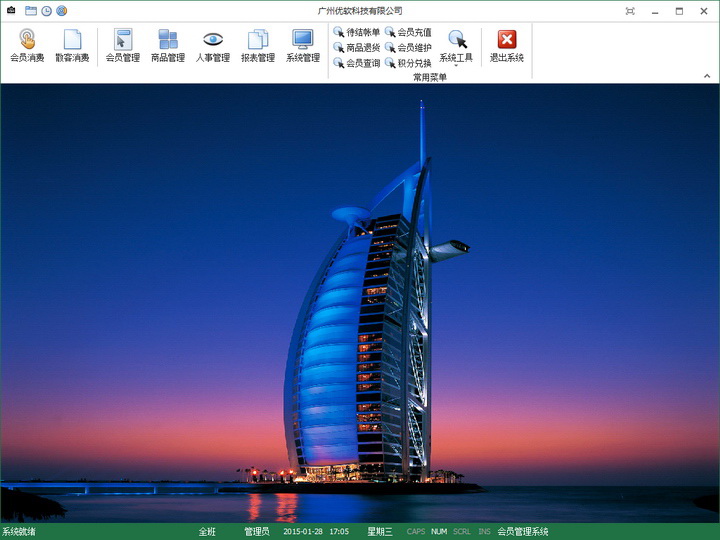Click the window icon in quick access bar

point(31,11)
